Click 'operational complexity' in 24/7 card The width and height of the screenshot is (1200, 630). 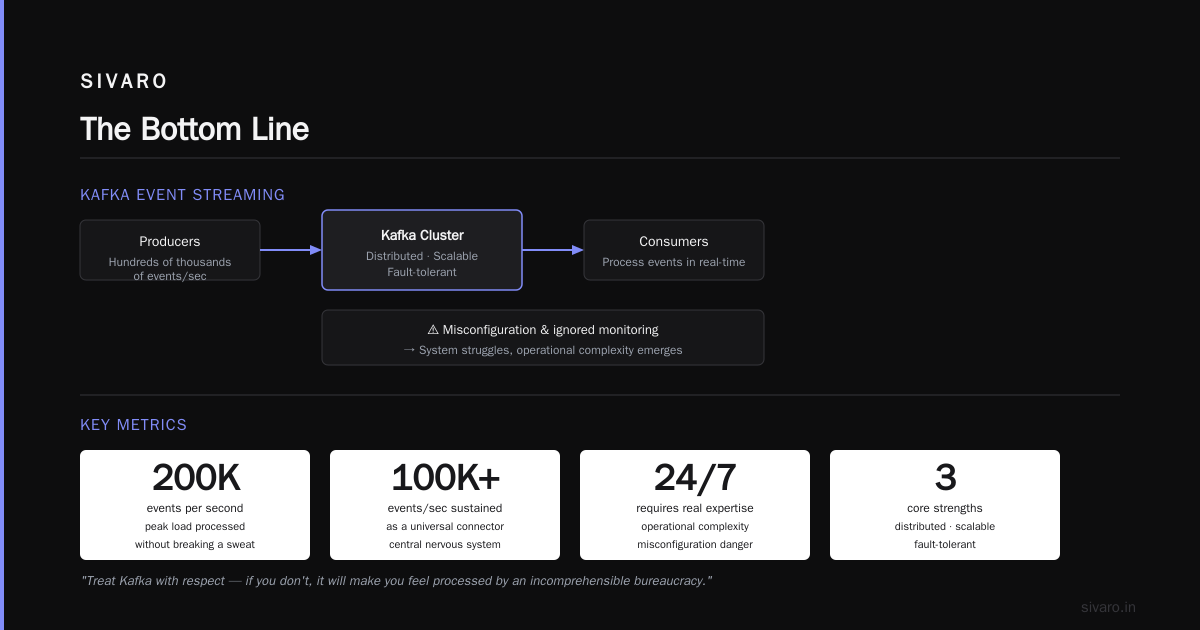(695, 526)
